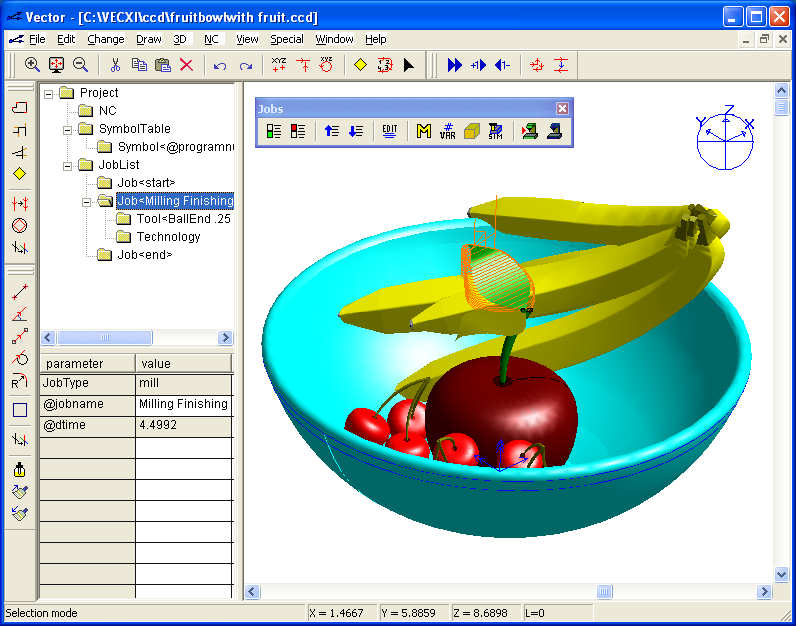Click the SIM icon in Jobs panel
The height and width of the screenshot is (626, 796).
pos(495,131)
